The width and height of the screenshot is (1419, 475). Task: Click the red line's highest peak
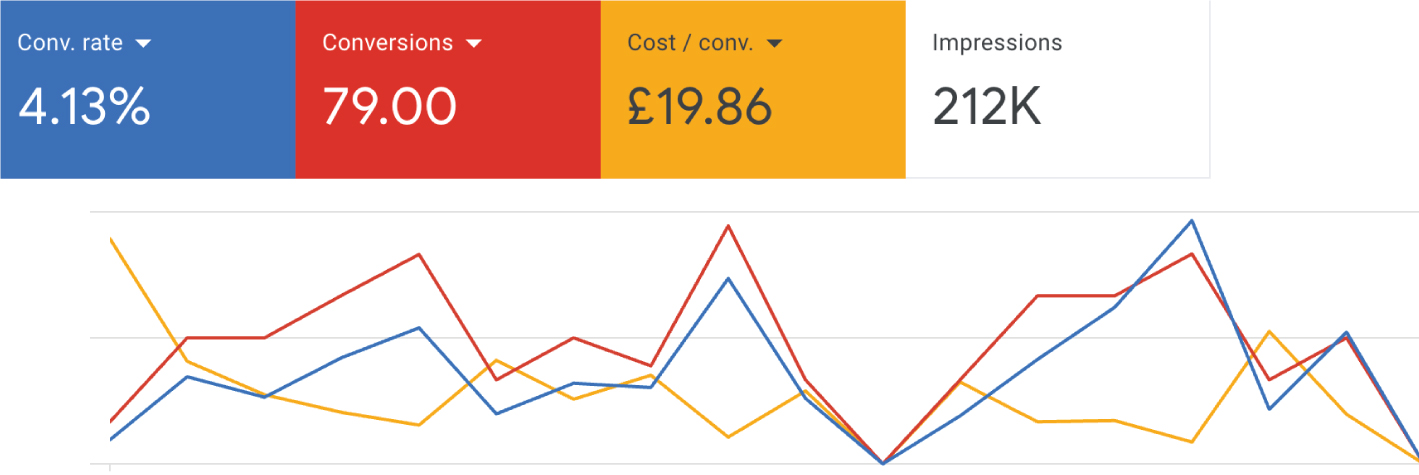[729, 226]
